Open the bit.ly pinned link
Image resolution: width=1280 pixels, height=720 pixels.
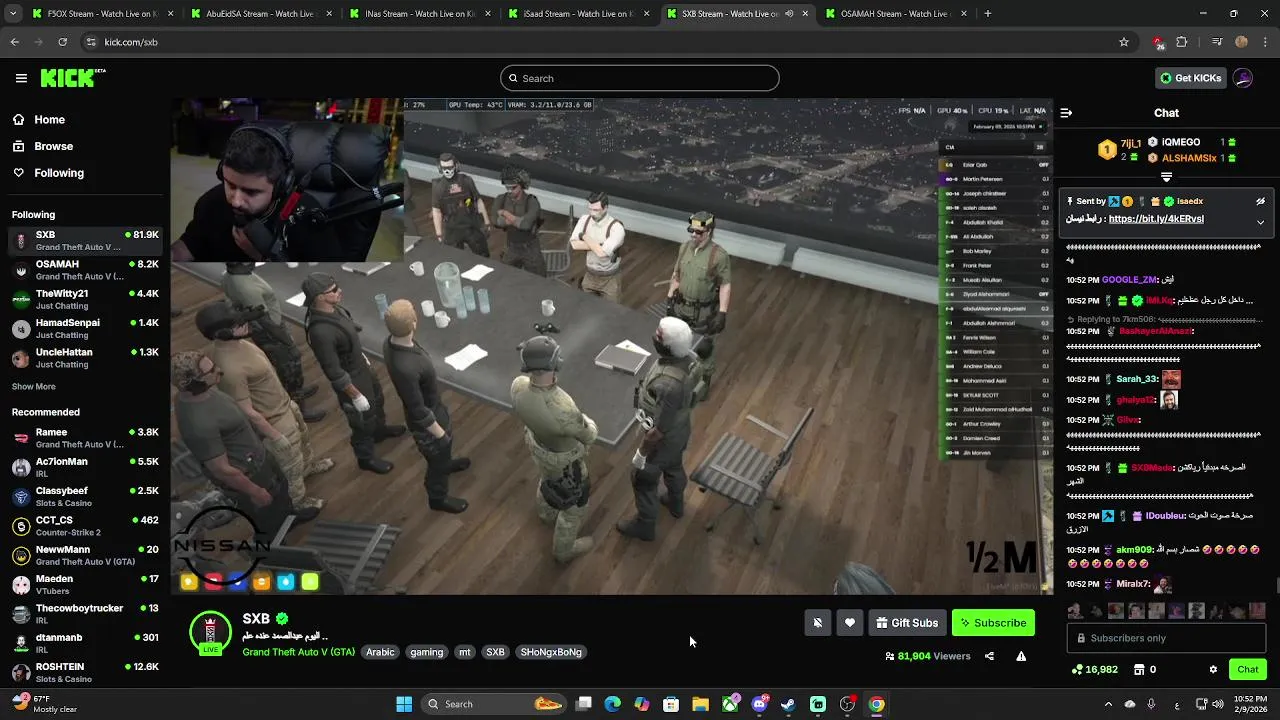pos(1156,219)
